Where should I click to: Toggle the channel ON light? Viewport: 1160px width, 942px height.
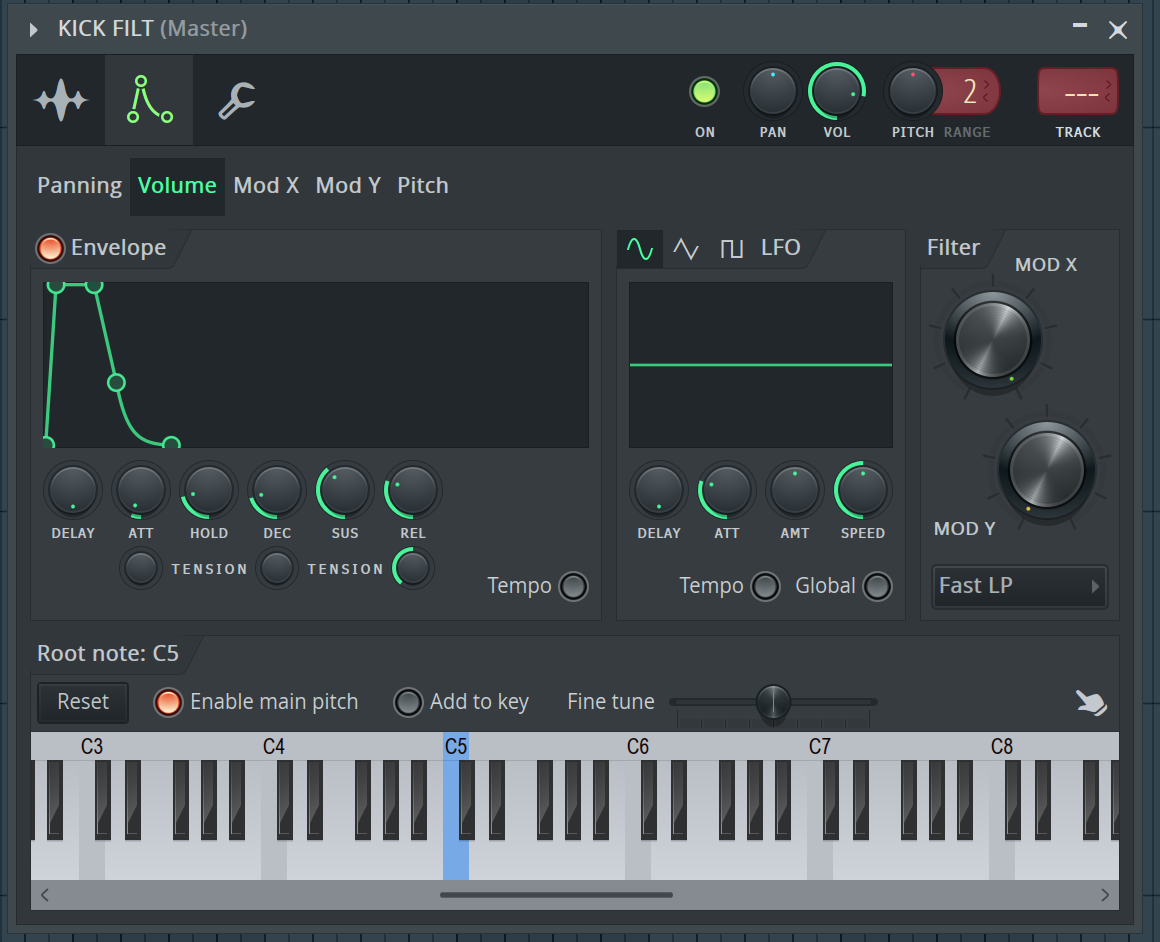pos(704,92)
